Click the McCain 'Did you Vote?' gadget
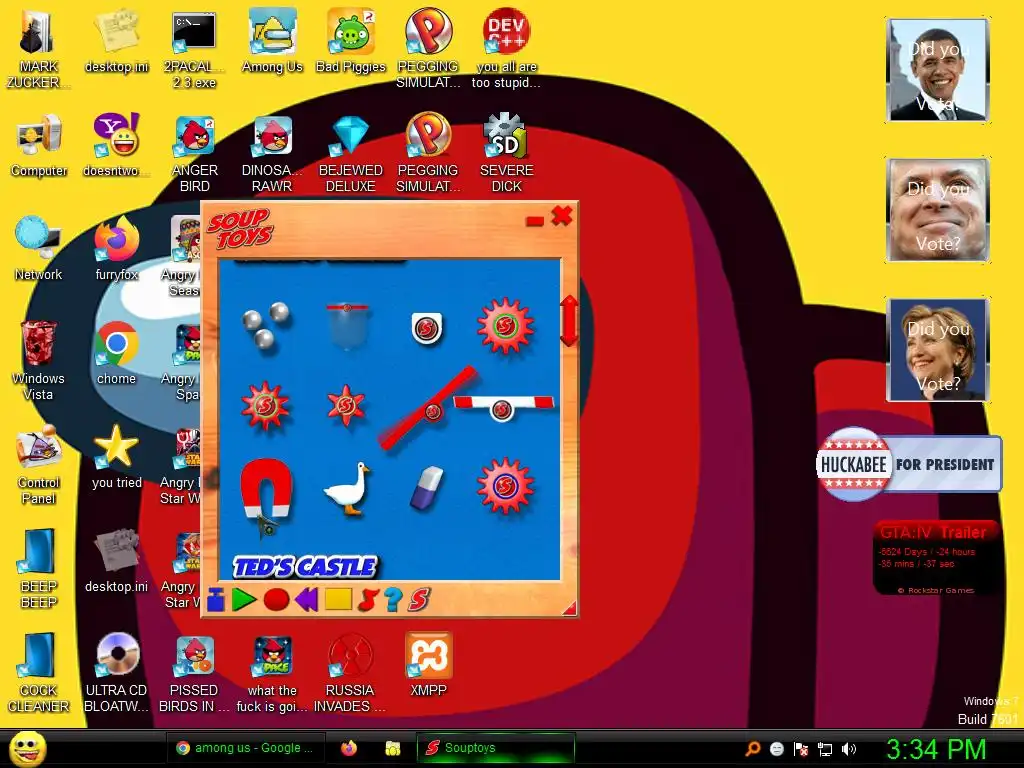The width and height of the screenshot is (1024, 768). click(938, 210)
